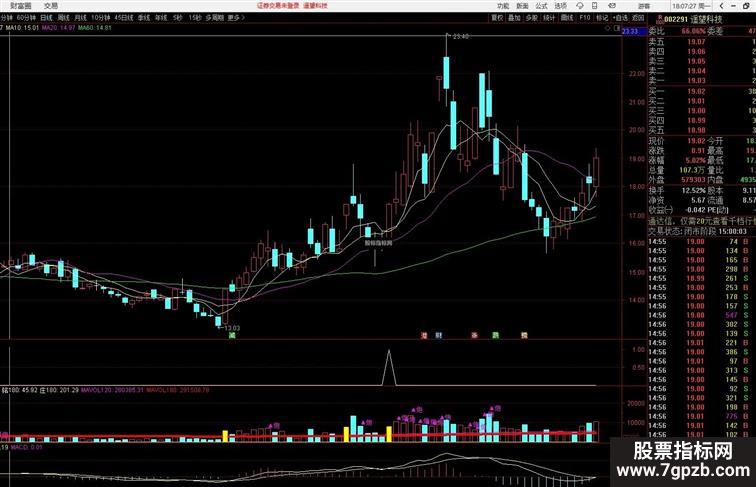This screenshot has height=487, width=756.
Task: Click the 现价 19.02 value
Action: coord(696,141)
